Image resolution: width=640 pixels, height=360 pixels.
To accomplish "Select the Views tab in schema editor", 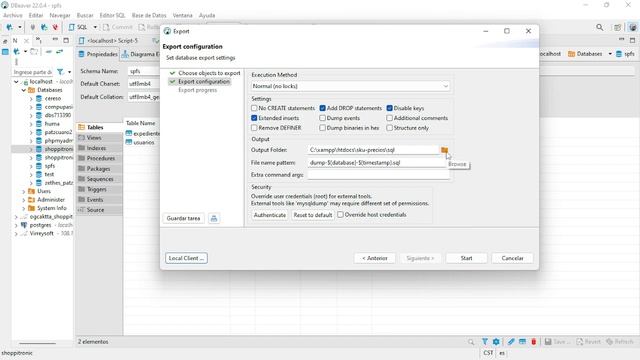I will [99, 138].
